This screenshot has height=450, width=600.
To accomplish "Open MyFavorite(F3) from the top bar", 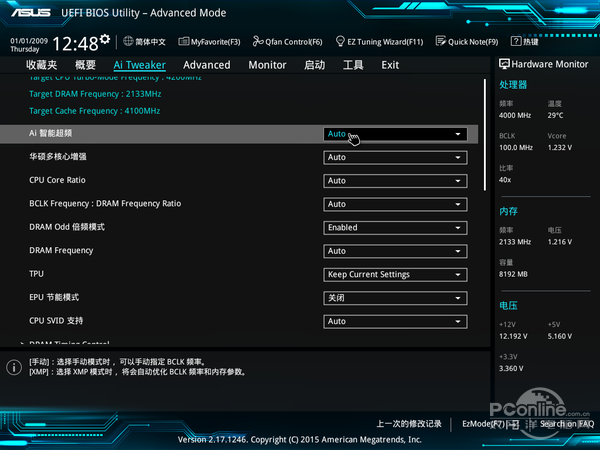I will tap(209, 41).
